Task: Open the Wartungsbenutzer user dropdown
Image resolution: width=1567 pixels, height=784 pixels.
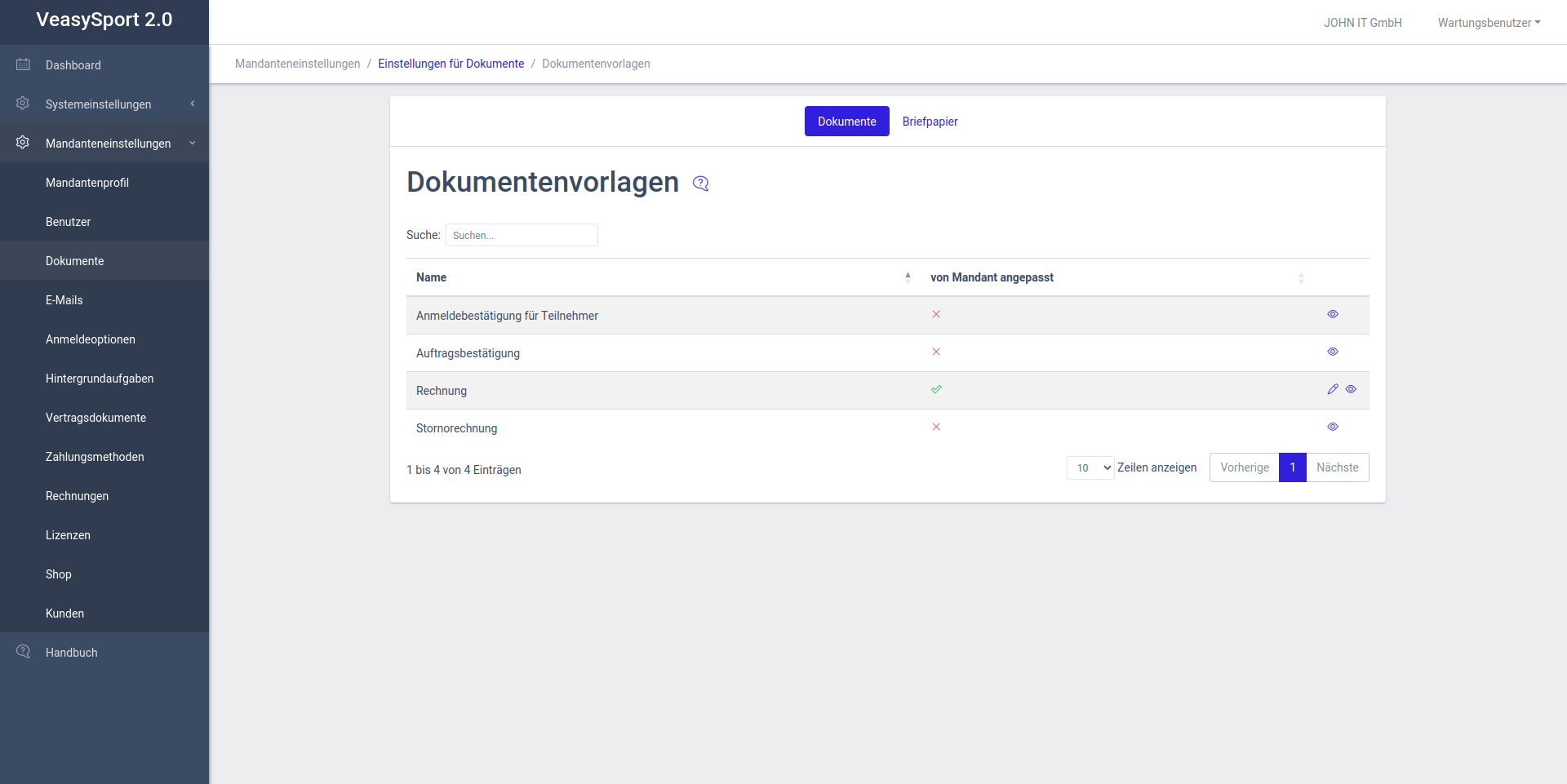Action: (x=1489, y=23)
